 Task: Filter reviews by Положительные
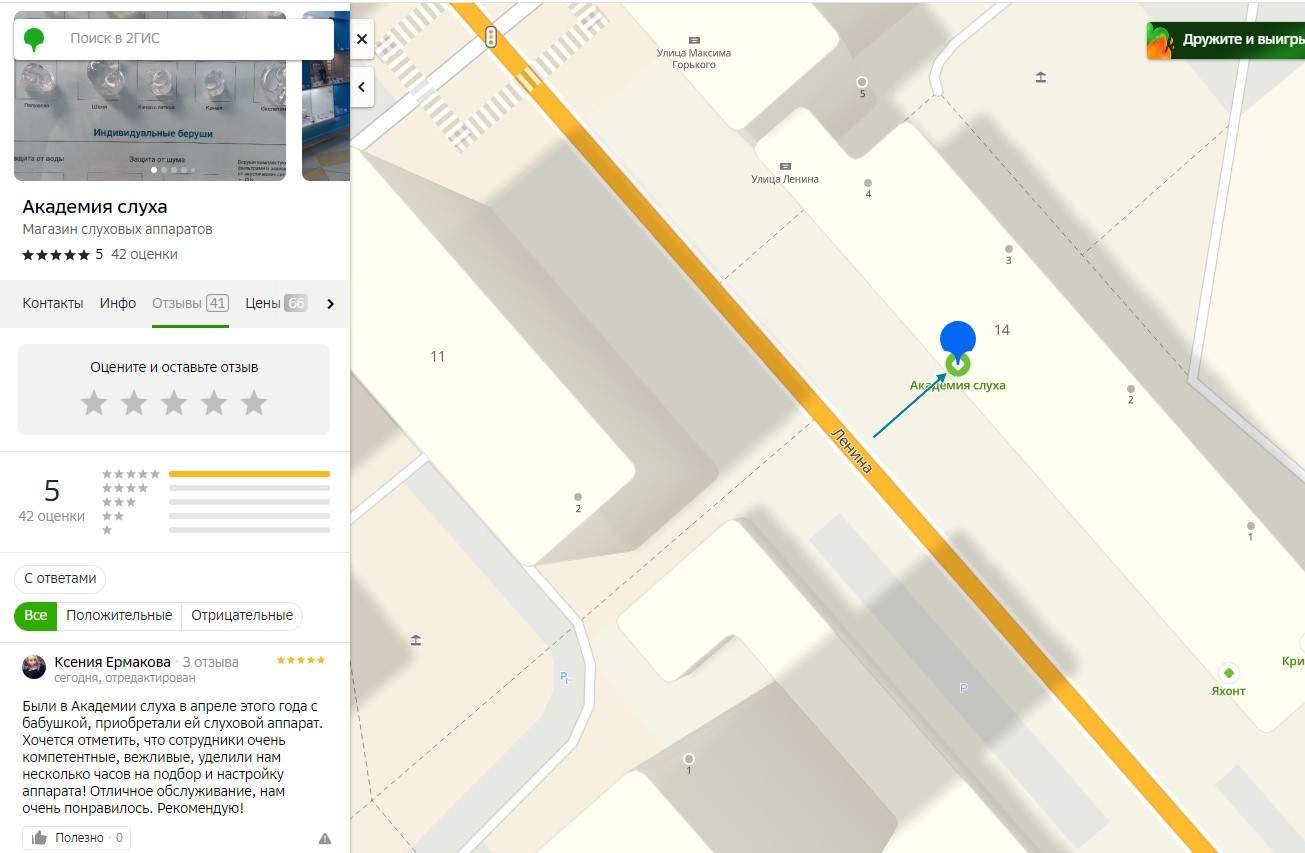[119, 615]
